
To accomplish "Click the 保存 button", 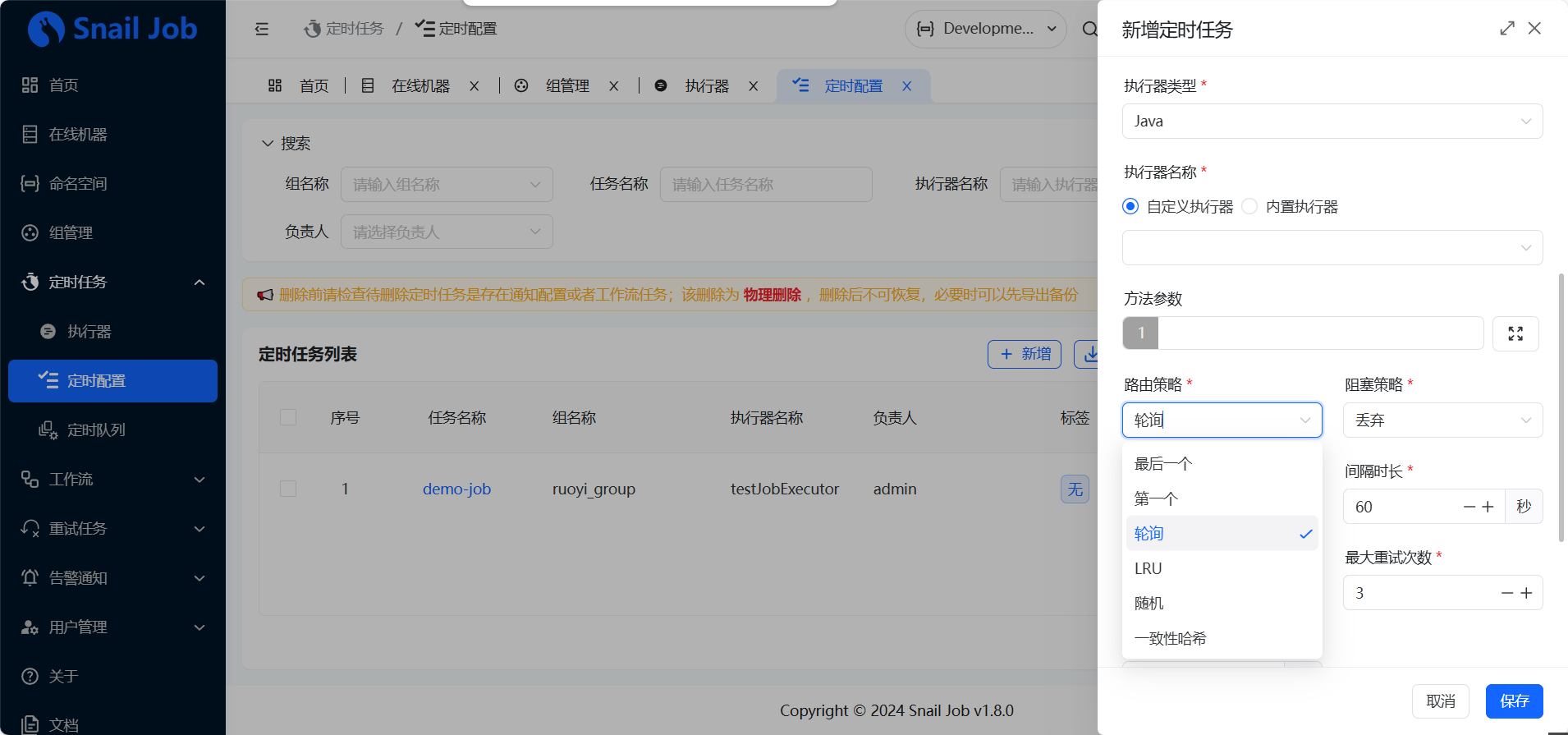I will [x=1514, y=701].
